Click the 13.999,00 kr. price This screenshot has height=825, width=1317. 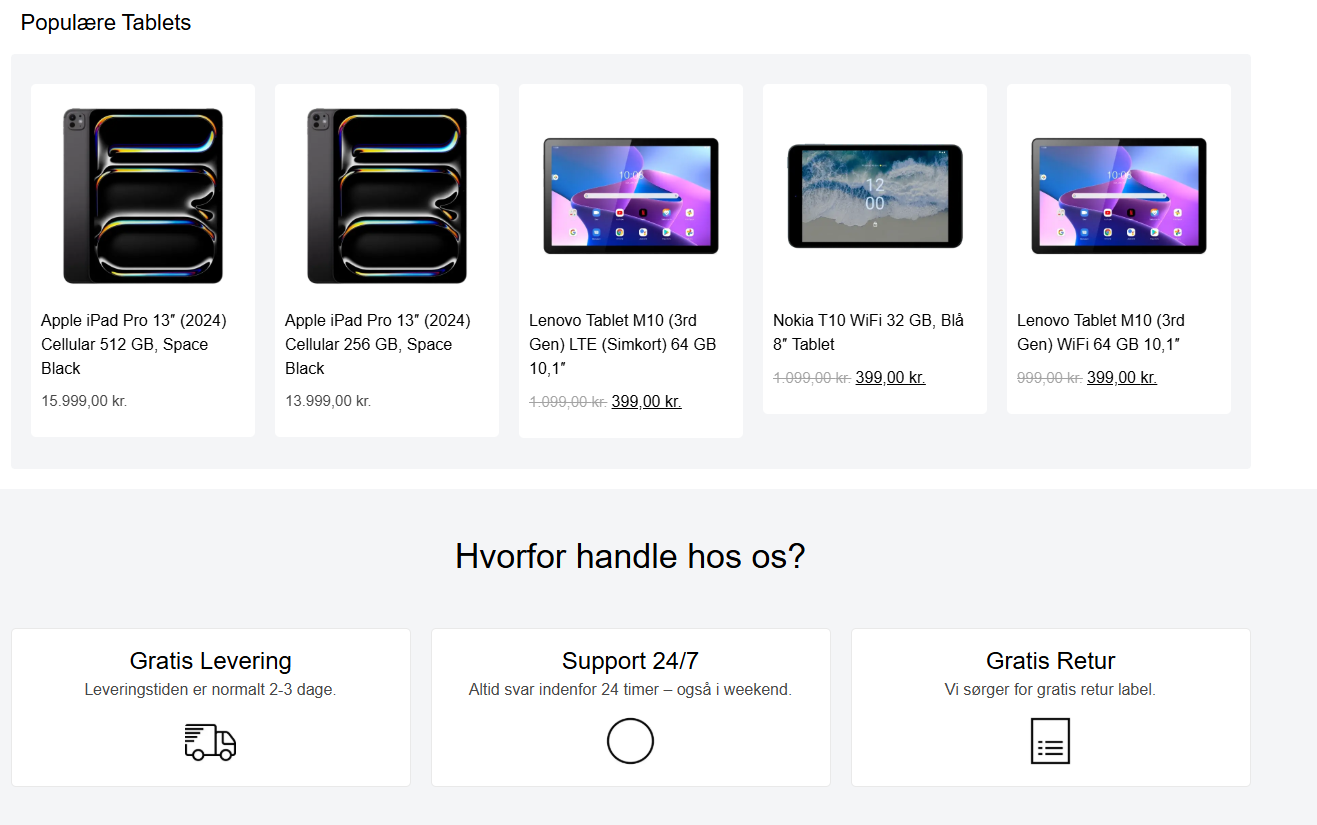pos(328,401)
